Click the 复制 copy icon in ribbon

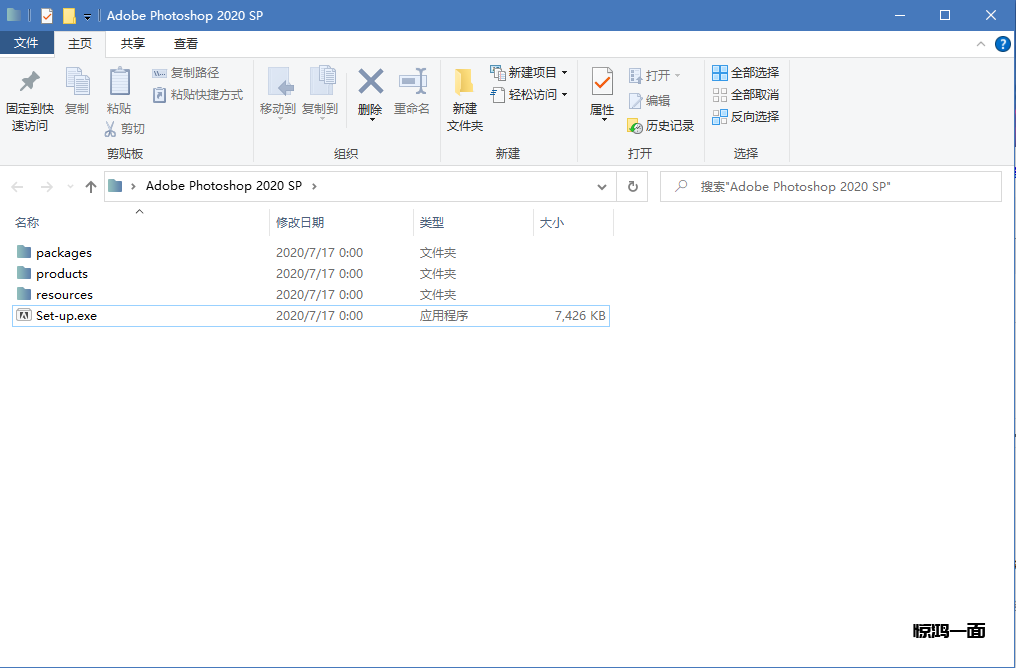click(77, 82)
